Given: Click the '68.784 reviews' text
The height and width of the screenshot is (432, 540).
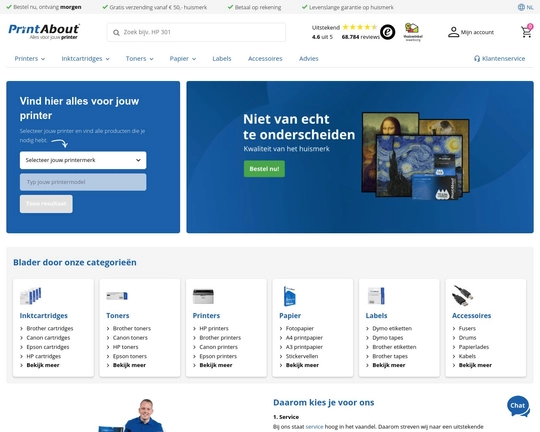Looking at the screenshot, I should coord(361,37).
